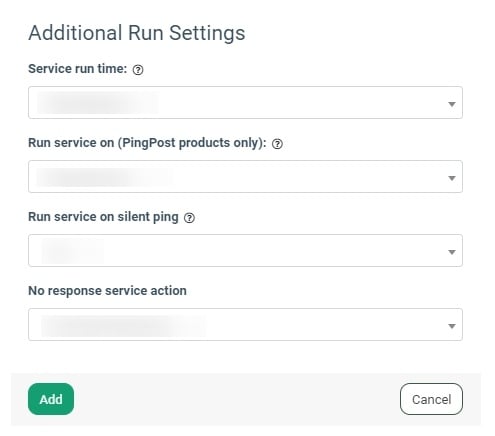Click the Run service on PingPost products label
The width and height of the screenshot is (495, 436).
(147, 143)
